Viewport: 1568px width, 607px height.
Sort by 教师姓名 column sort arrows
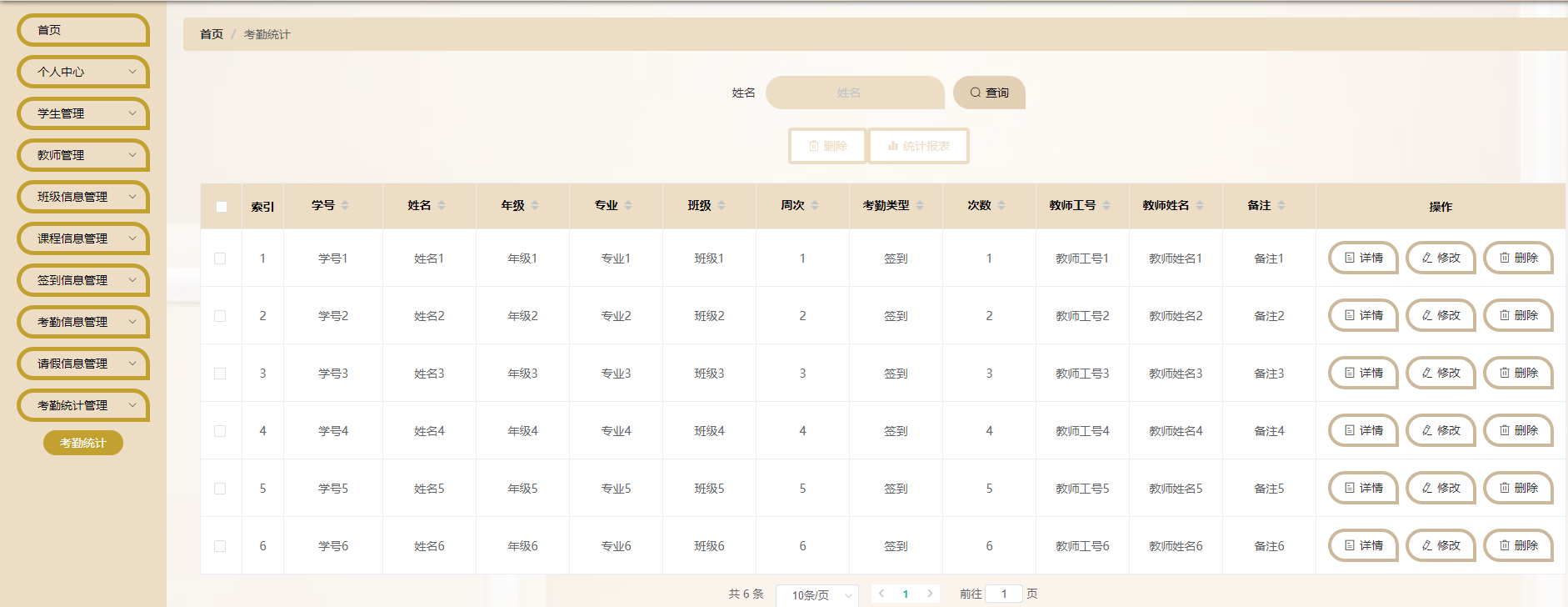pyautogui.click(x=1200, y=205)
